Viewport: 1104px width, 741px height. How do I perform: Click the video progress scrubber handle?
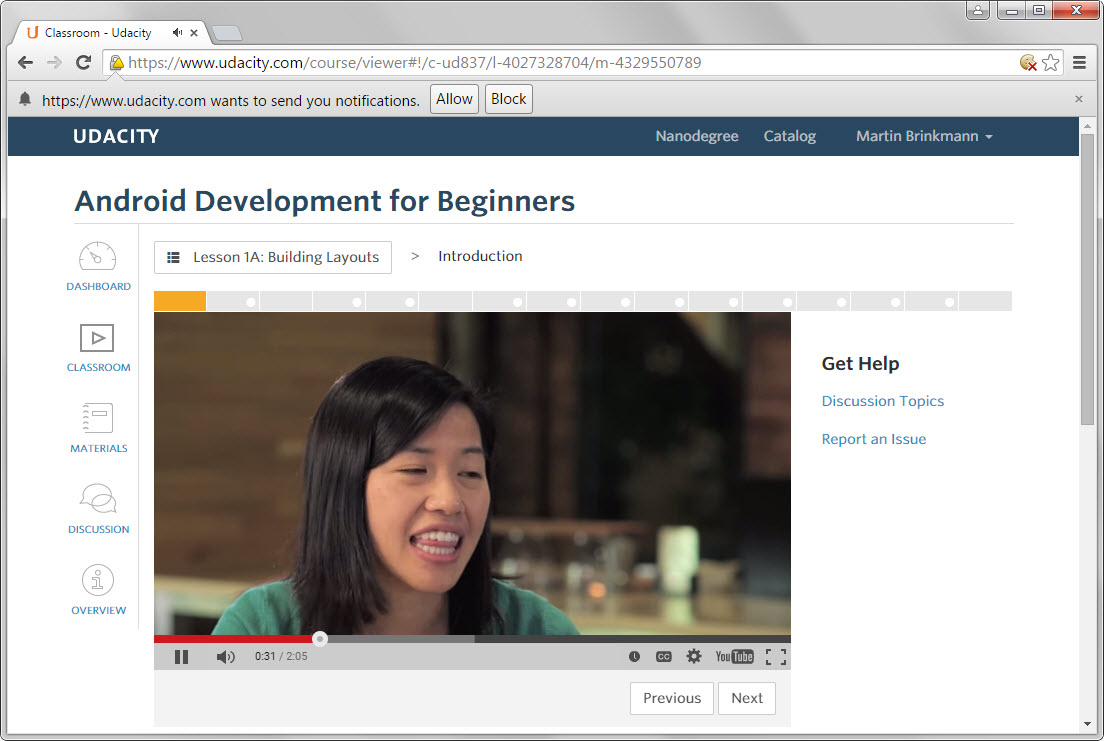pos(320,639)
